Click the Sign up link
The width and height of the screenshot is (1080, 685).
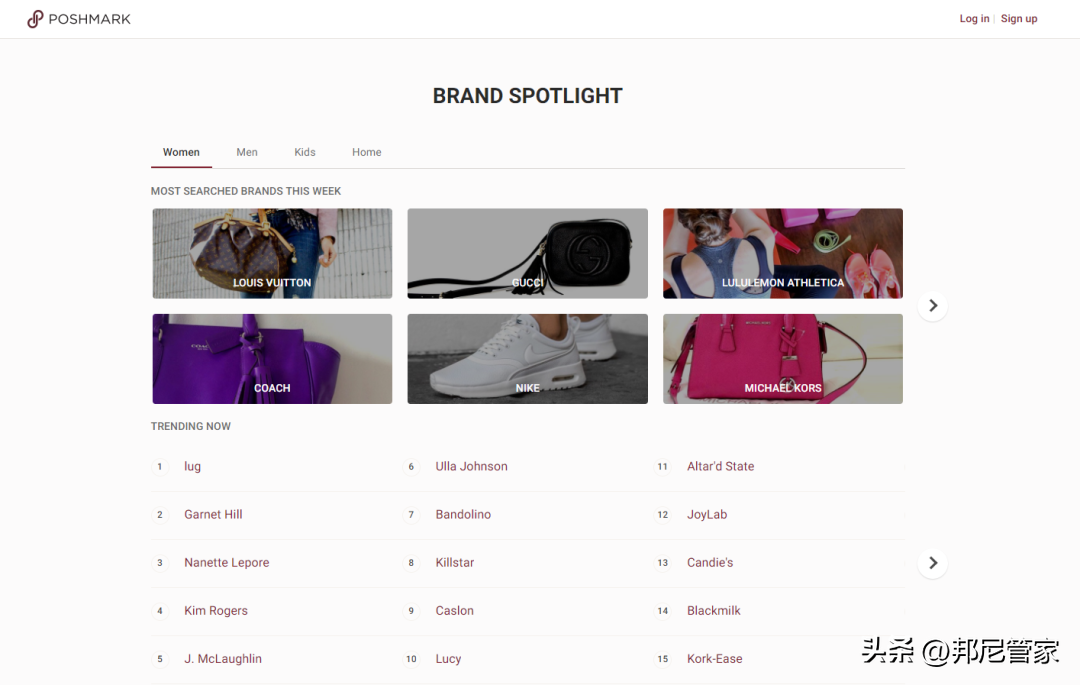click(x=1019, y=19)
